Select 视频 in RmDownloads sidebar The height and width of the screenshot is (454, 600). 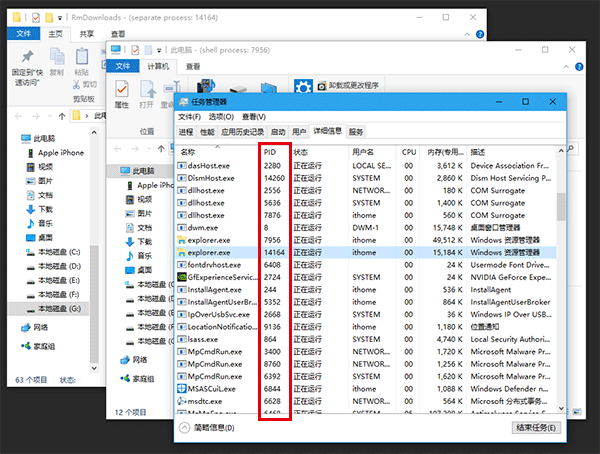point(40,167)
